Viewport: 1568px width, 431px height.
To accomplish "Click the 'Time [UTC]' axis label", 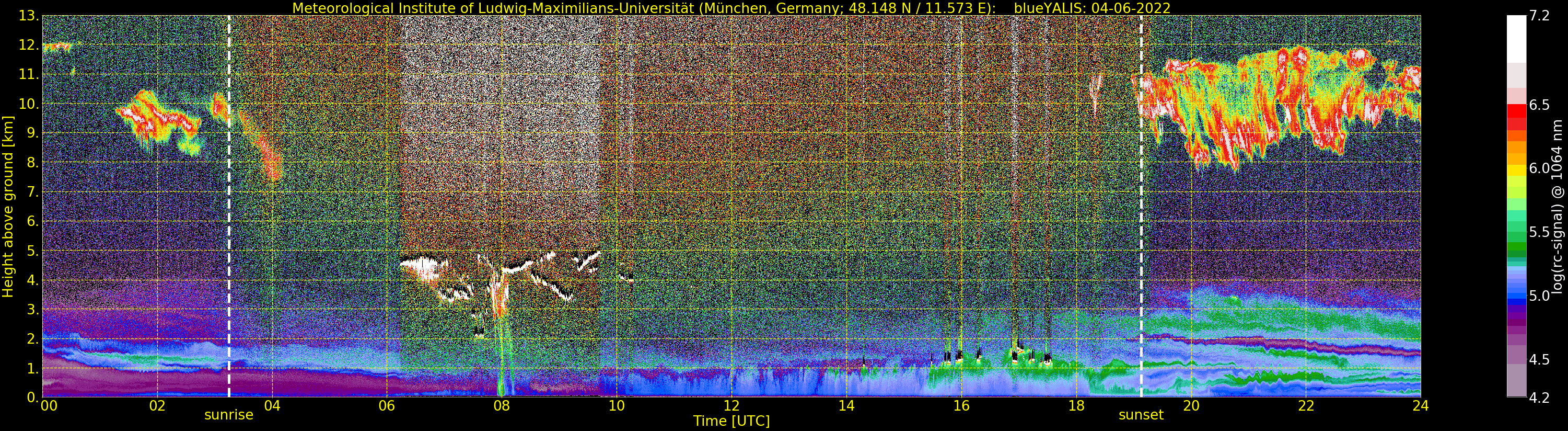I will click(x=731, y=421).
